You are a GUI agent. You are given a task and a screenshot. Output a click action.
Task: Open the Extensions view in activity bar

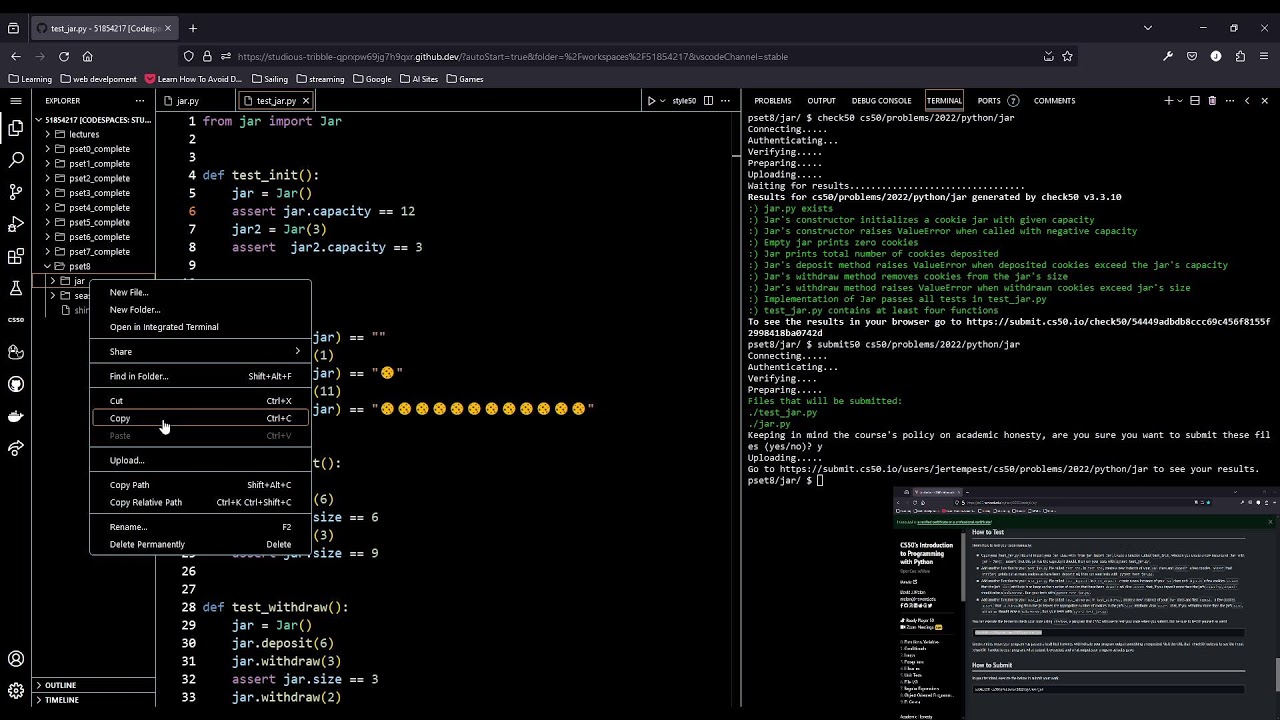click(x=16, y=257)
